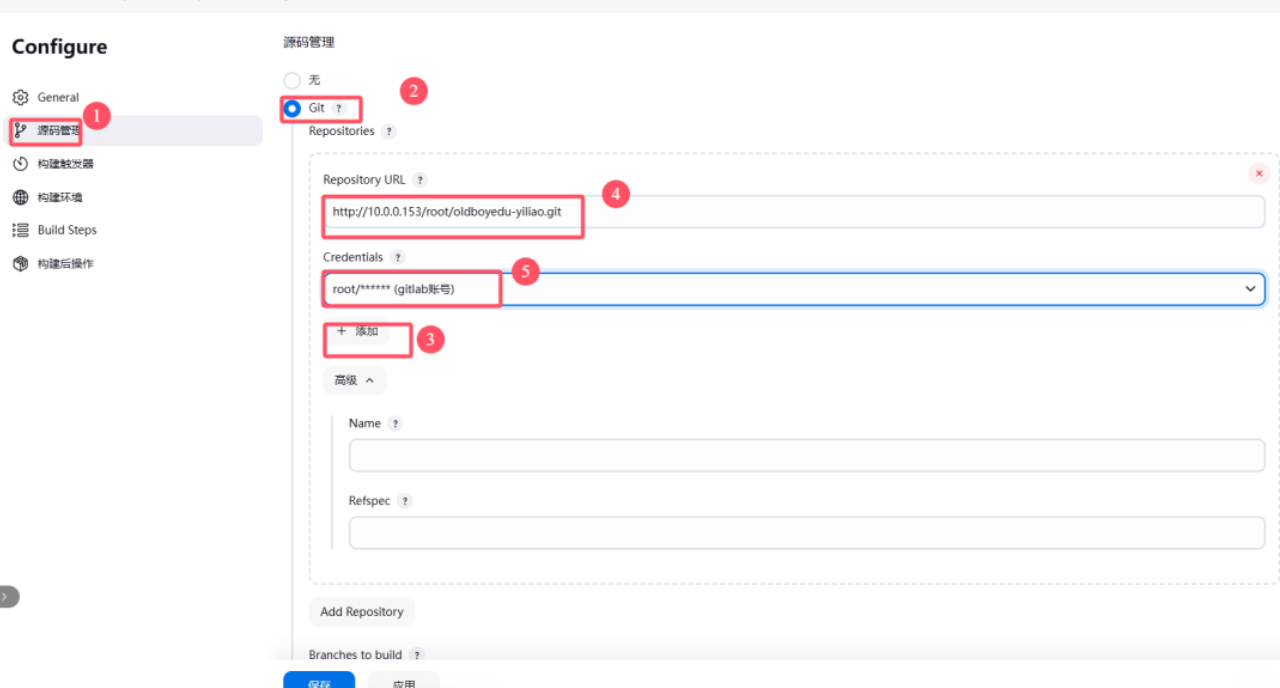
Task: Open help icon next to Repository URL
Action: coord(420,180)
